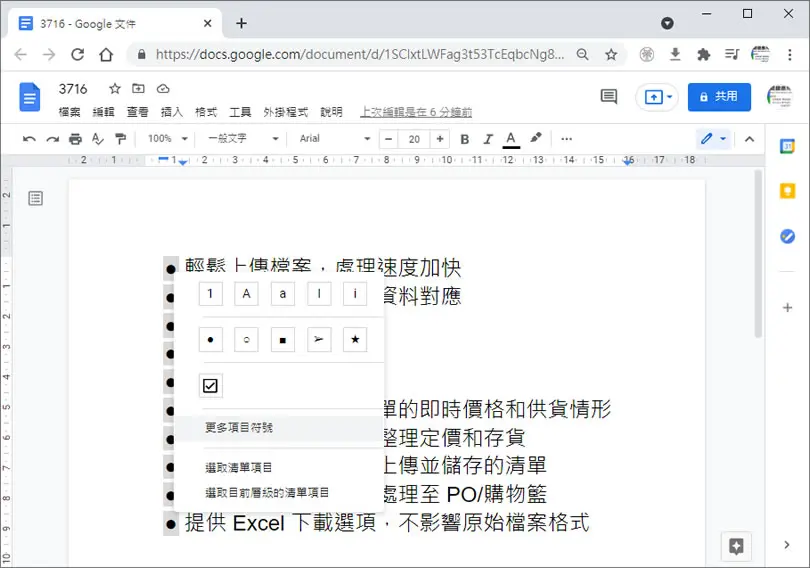Open the Arial font dropdown
810x568 pixels.
335,138
